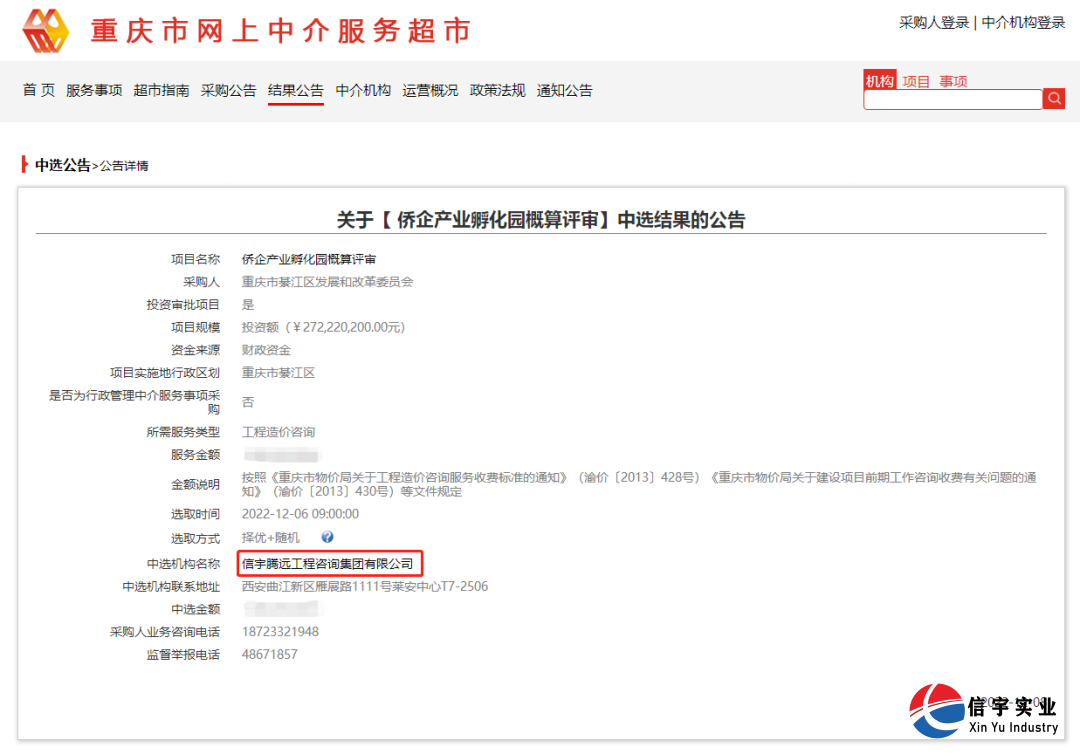Screen dimensions: 1080x754
Task: Open the 中介机构 menu item
Action: [362, 90]
